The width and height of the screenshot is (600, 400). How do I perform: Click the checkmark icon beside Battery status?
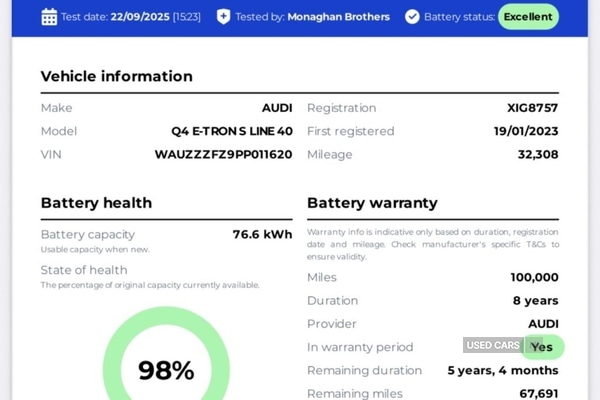[412, 17]
